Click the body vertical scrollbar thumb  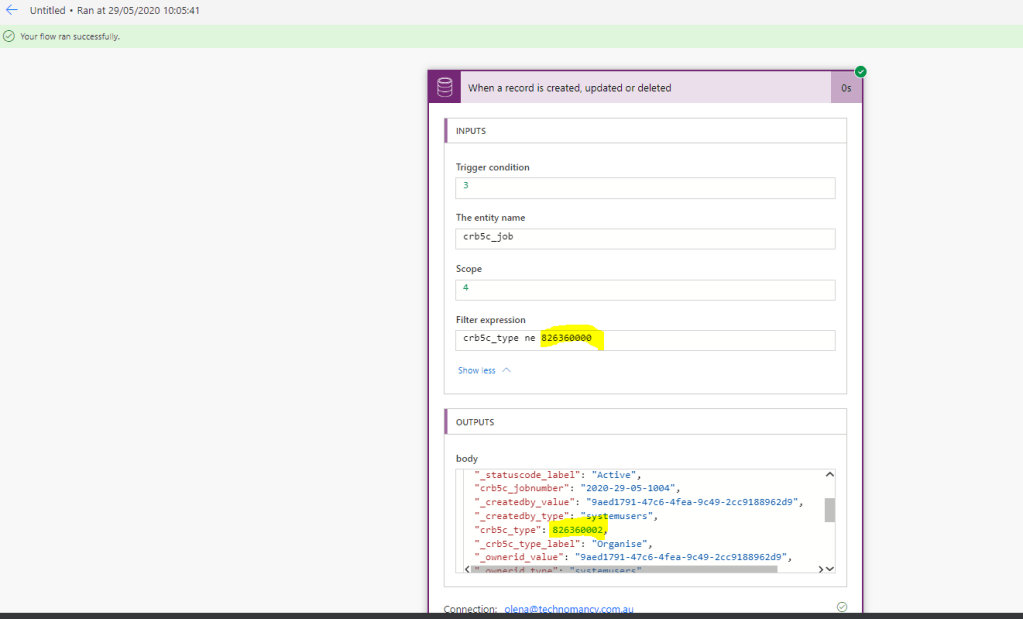coord(829,510)
